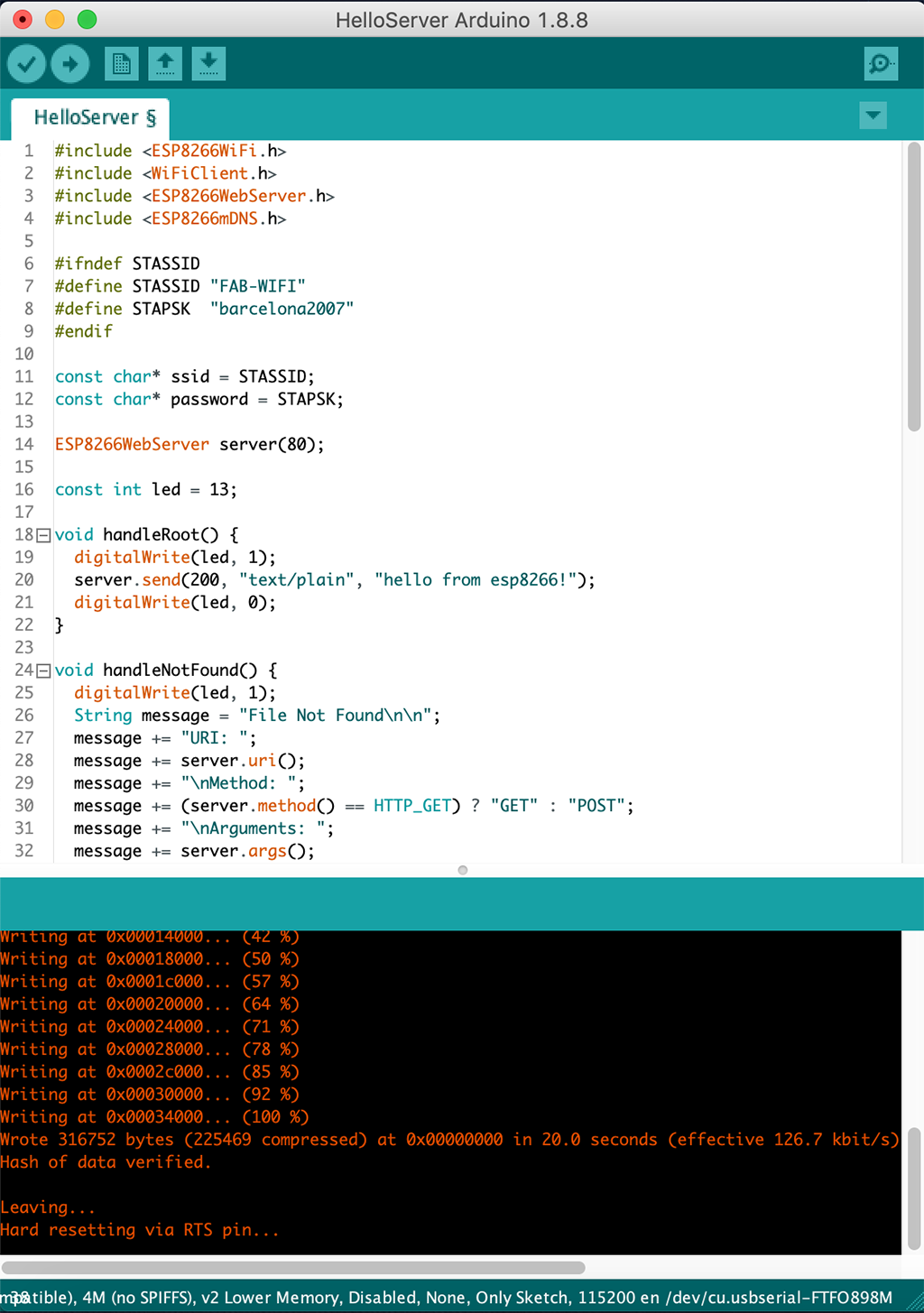Open the tab options dropdown arrow
Image resolution: width=924 pixels, height=1313 pixels.
tap(873, 116)
